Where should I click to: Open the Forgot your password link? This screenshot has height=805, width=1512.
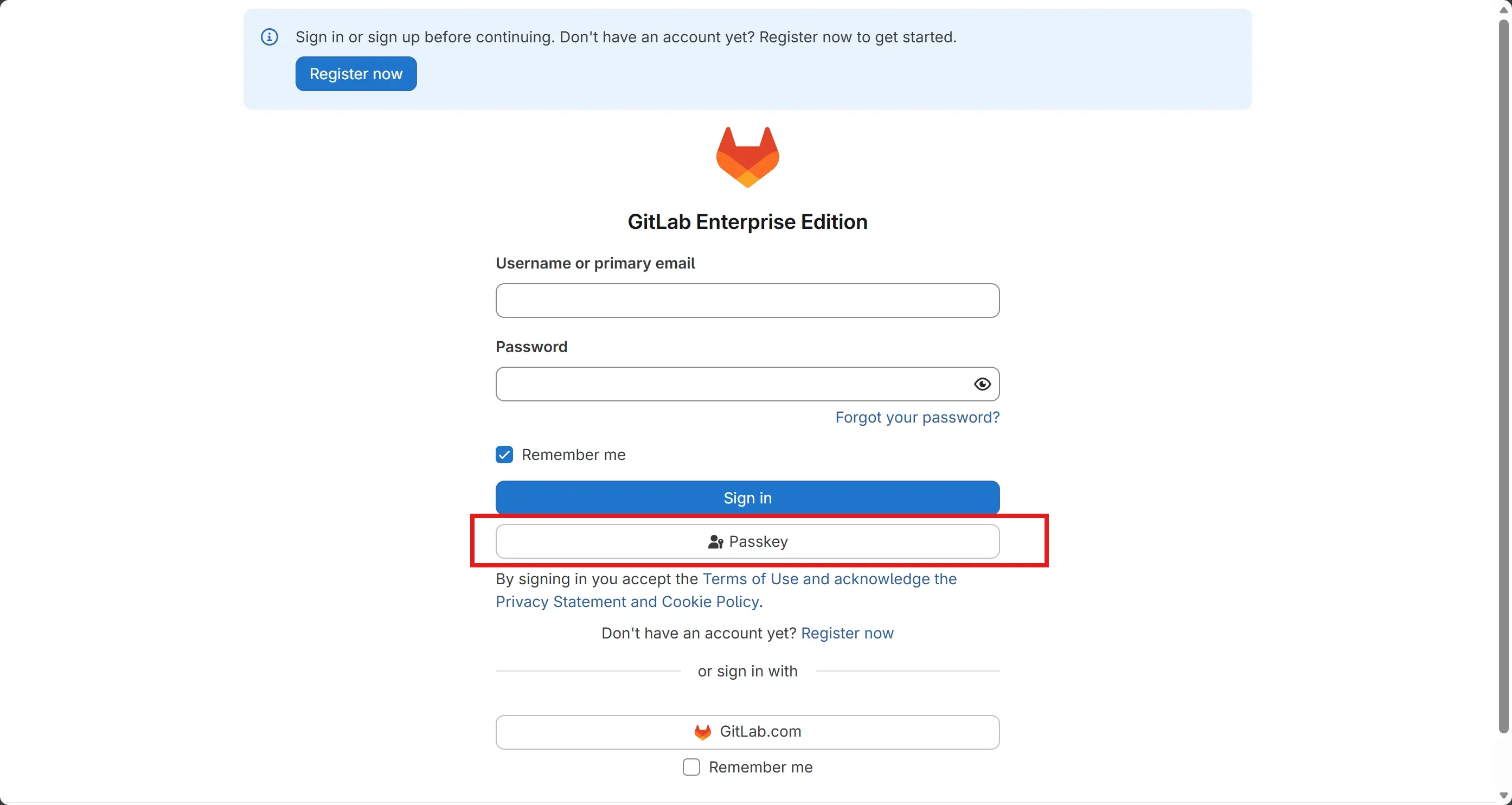917,418
